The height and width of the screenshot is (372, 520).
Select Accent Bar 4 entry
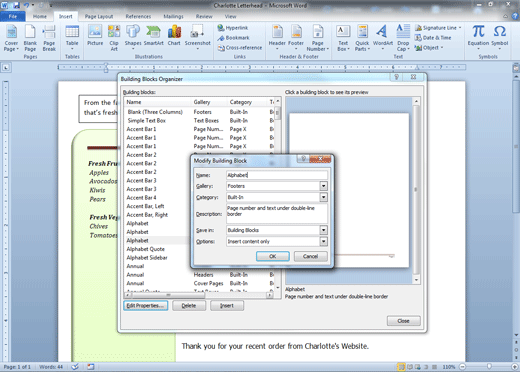[x=141, y=198]
